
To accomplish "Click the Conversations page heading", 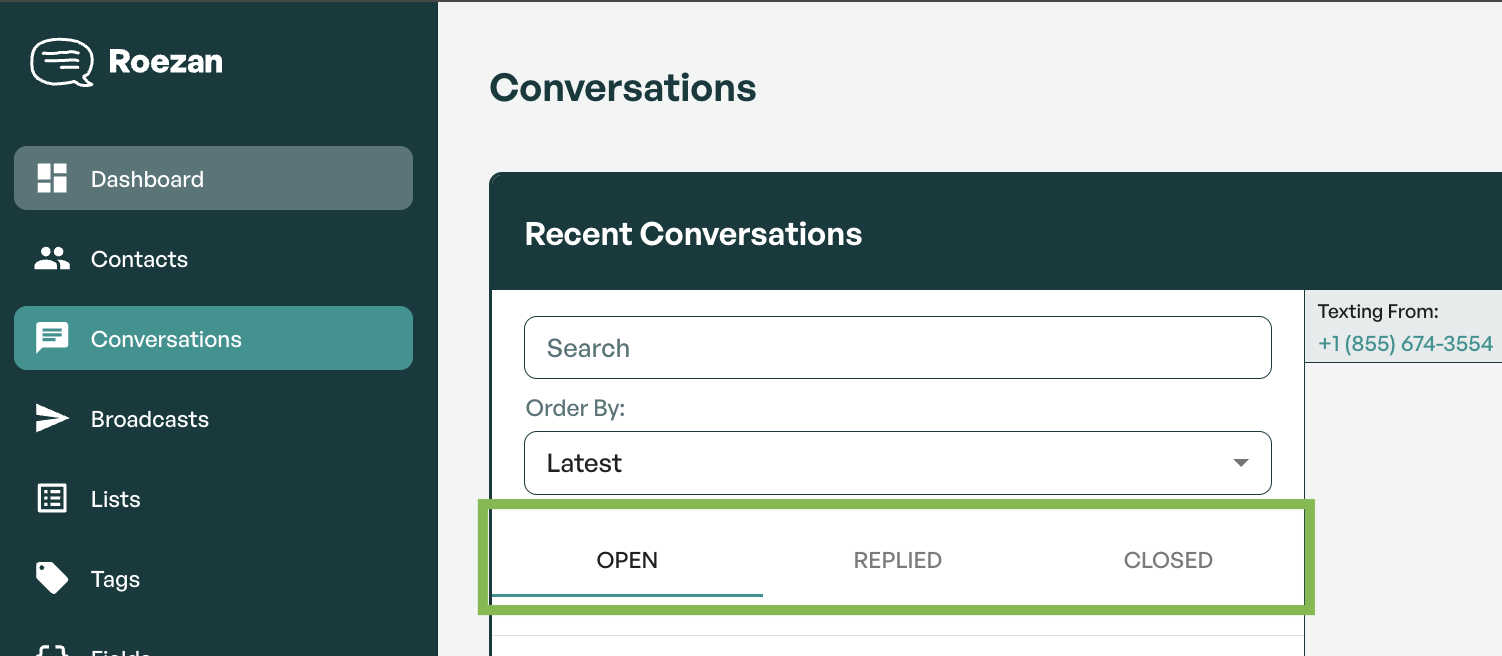I will [622, 88].
